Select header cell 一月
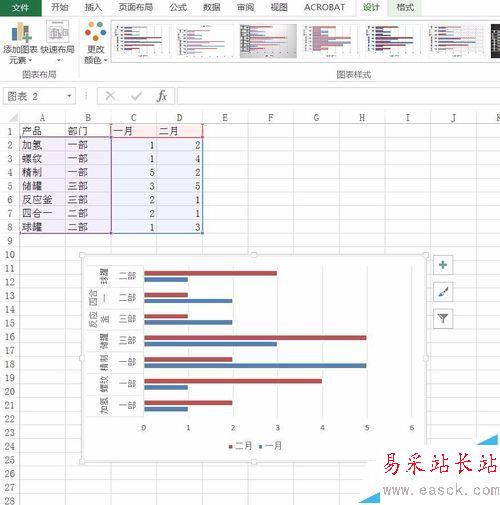 coord(134,131)
